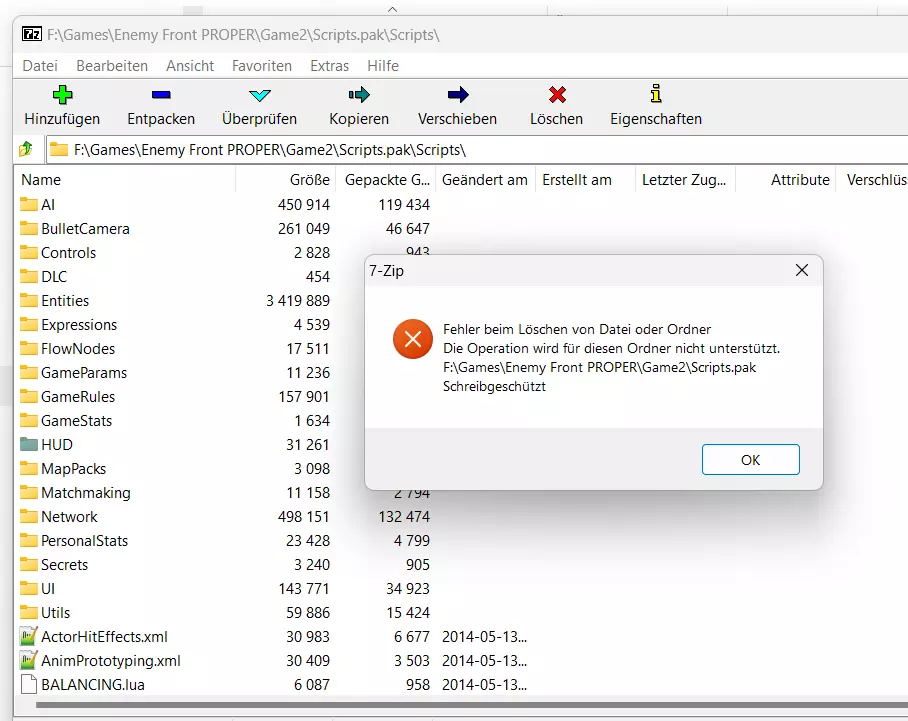Confirm the error dialog with OK
908x721 pixels.
point(750,460)
